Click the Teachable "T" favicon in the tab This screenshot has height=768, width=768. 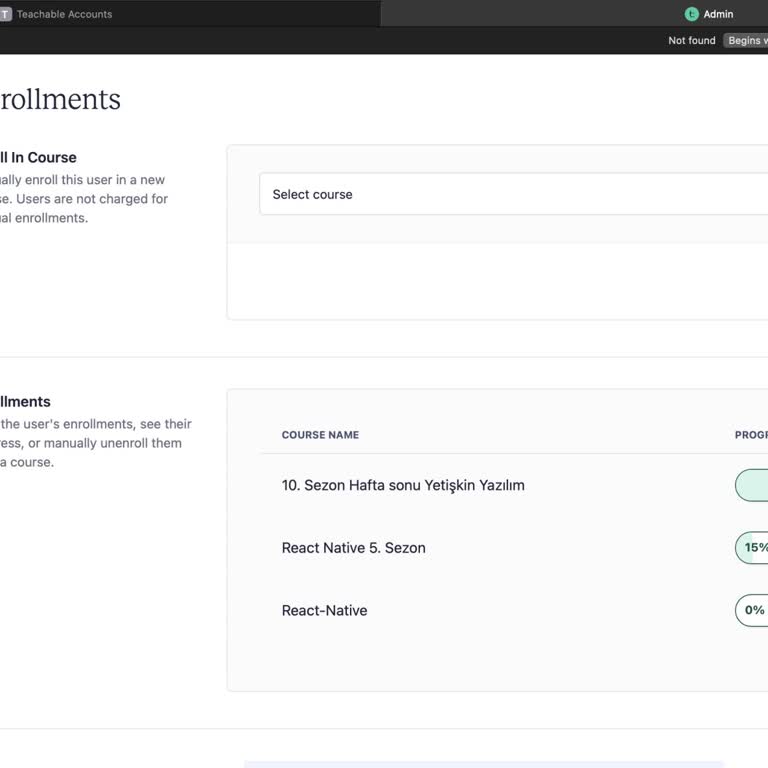point(5,14)
